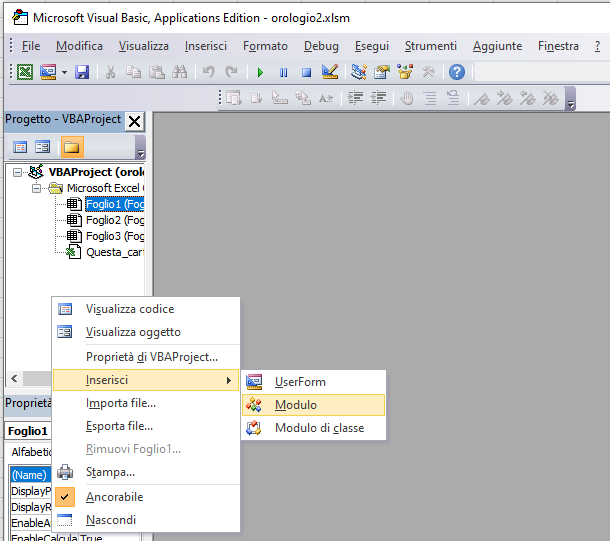Insert a Modulo from the submenu
The width and height of the screenshot is (610, 541).
314,405
